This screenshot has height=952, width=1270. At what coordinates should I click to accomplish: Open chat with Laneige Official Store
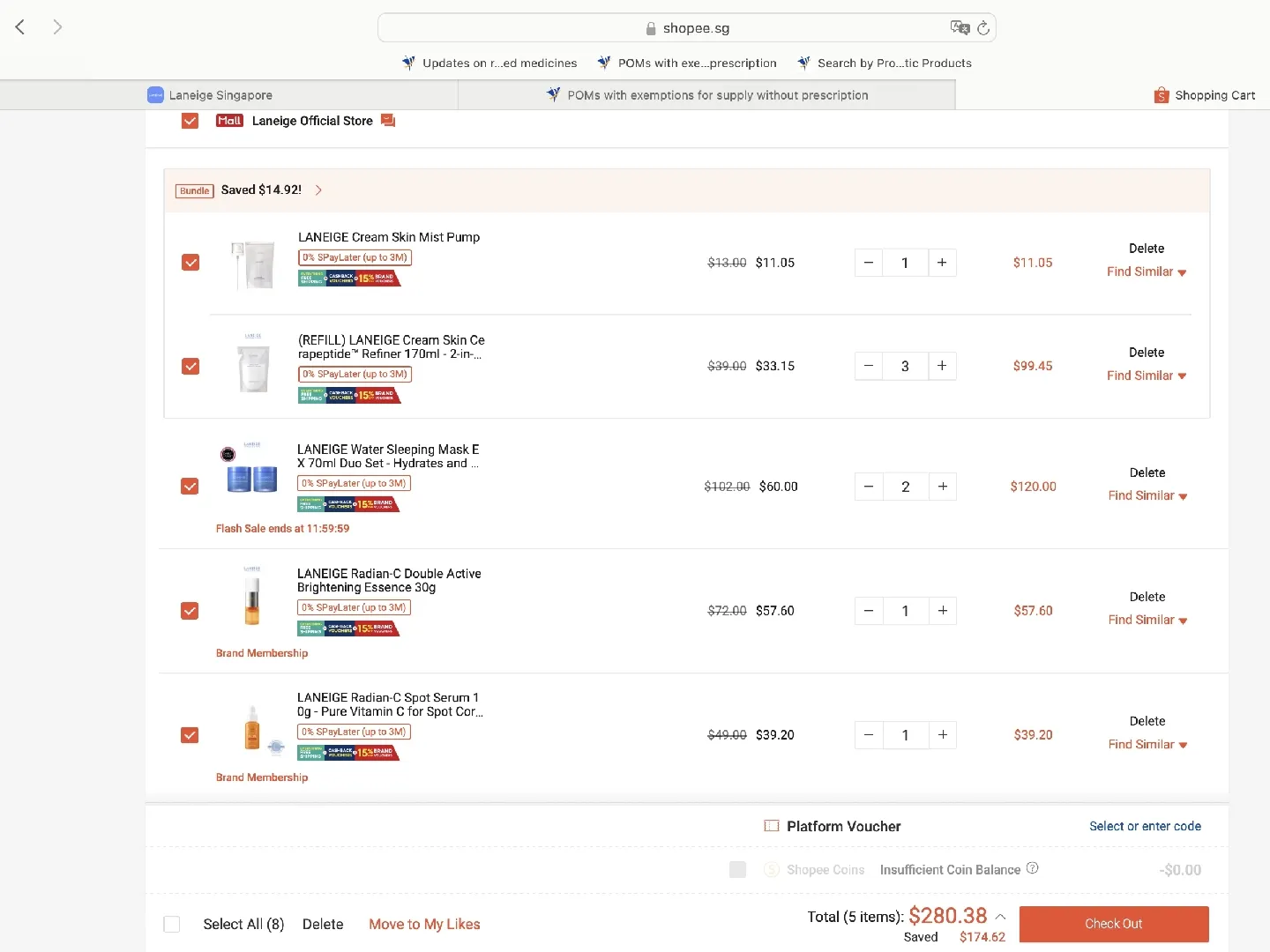click(388, 121)
